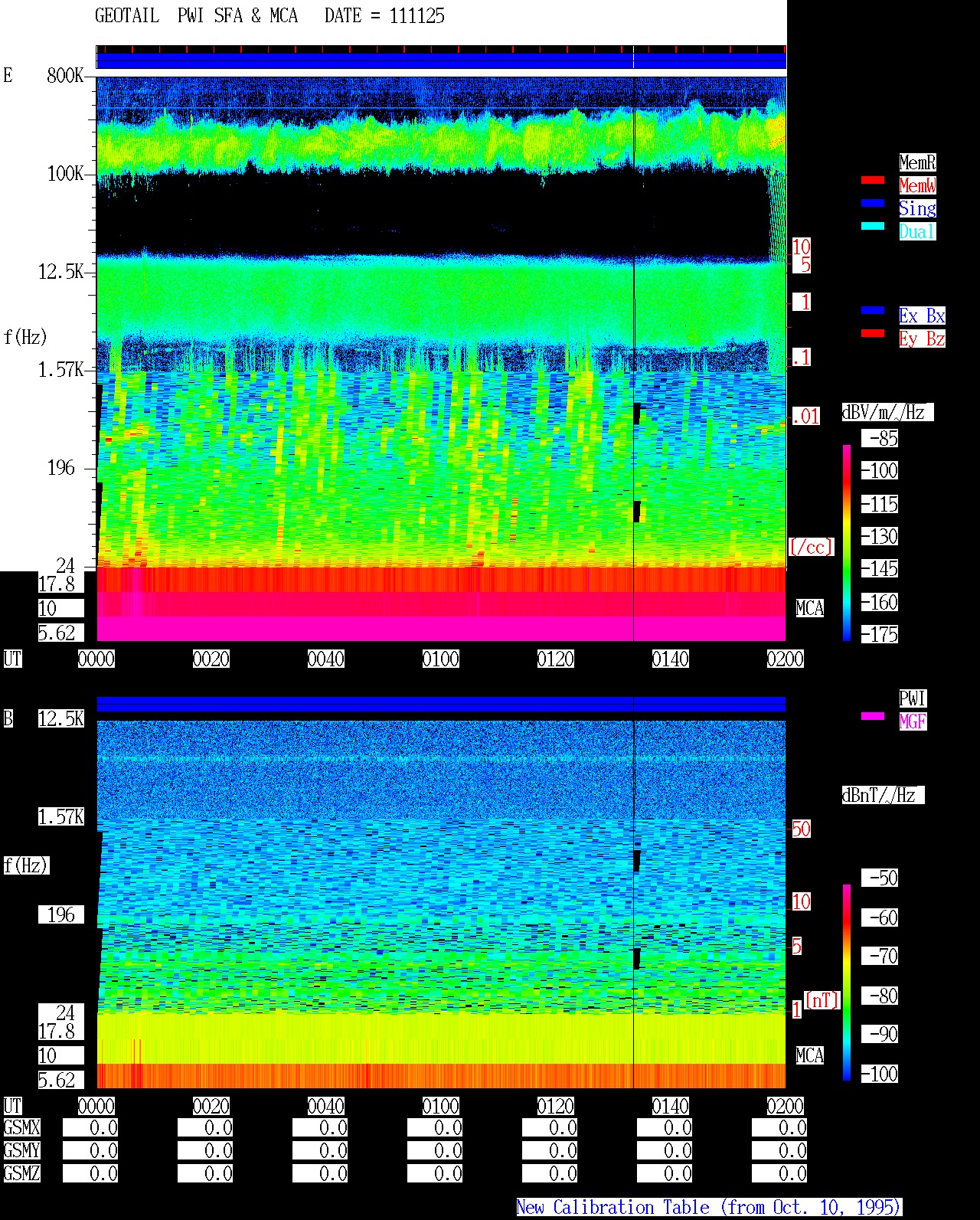The height and width of the screenshot is (1220, 980).
Task: Open the New Calibration Table link
Action: pos(709,1208)
